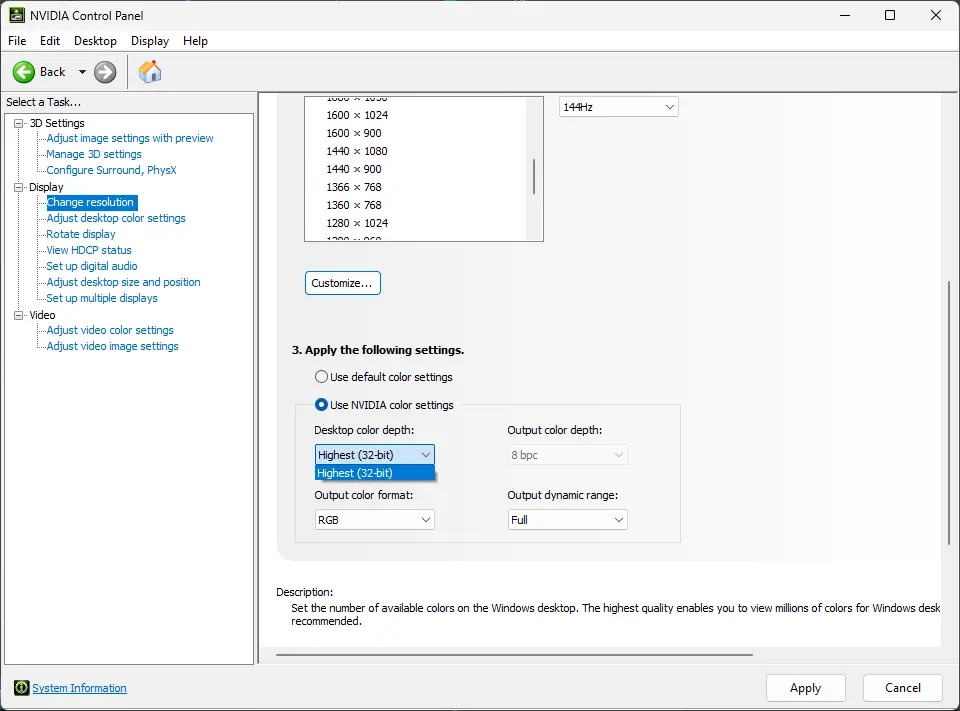This screenshot has height=711, width=960.
Task: Click the System Information icon
Action: pyautogui.click(x=21, y=688)
